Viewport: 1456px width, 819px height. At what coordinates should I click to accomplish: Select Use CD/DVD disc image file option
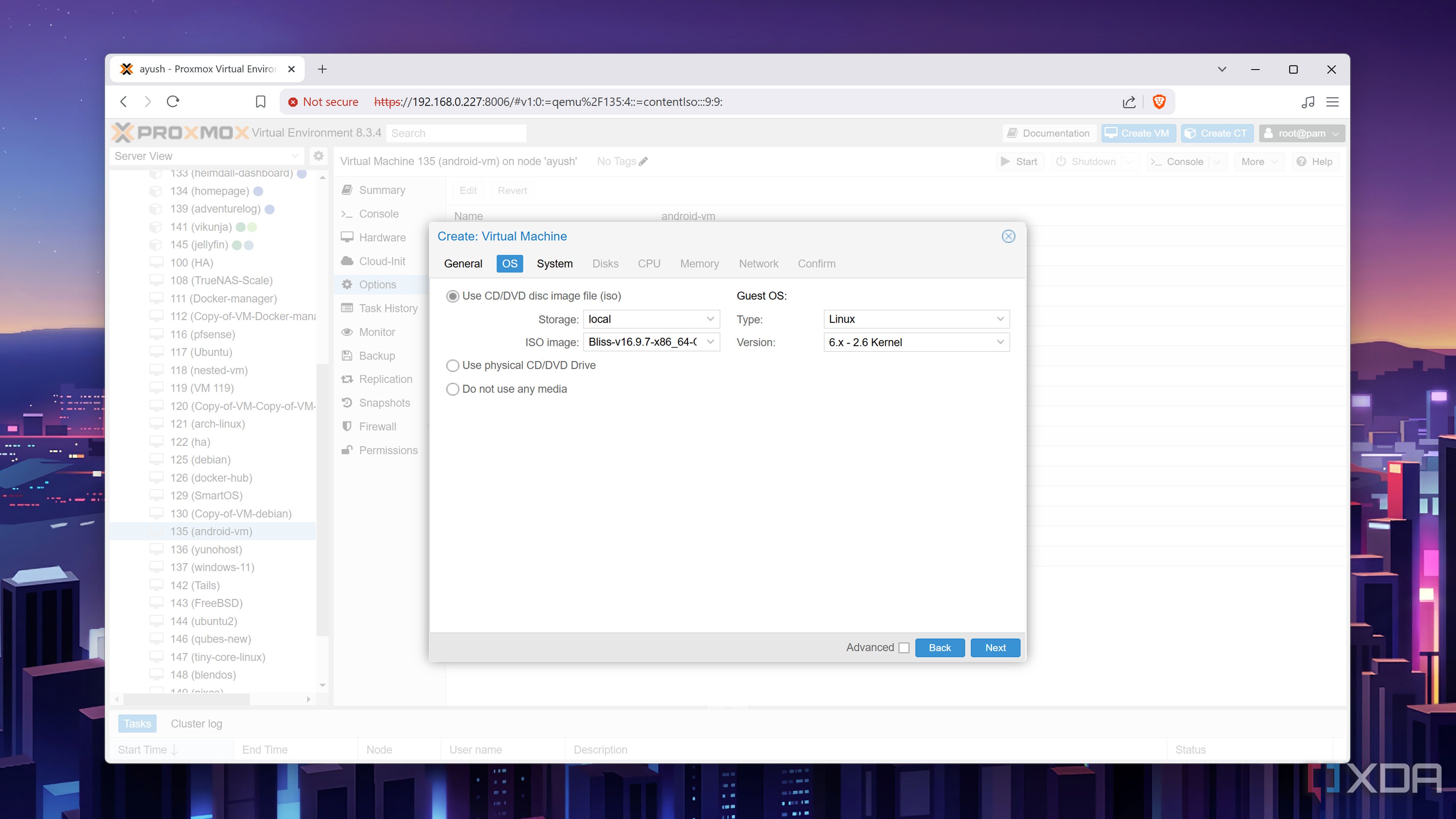(x=453, y=296)
